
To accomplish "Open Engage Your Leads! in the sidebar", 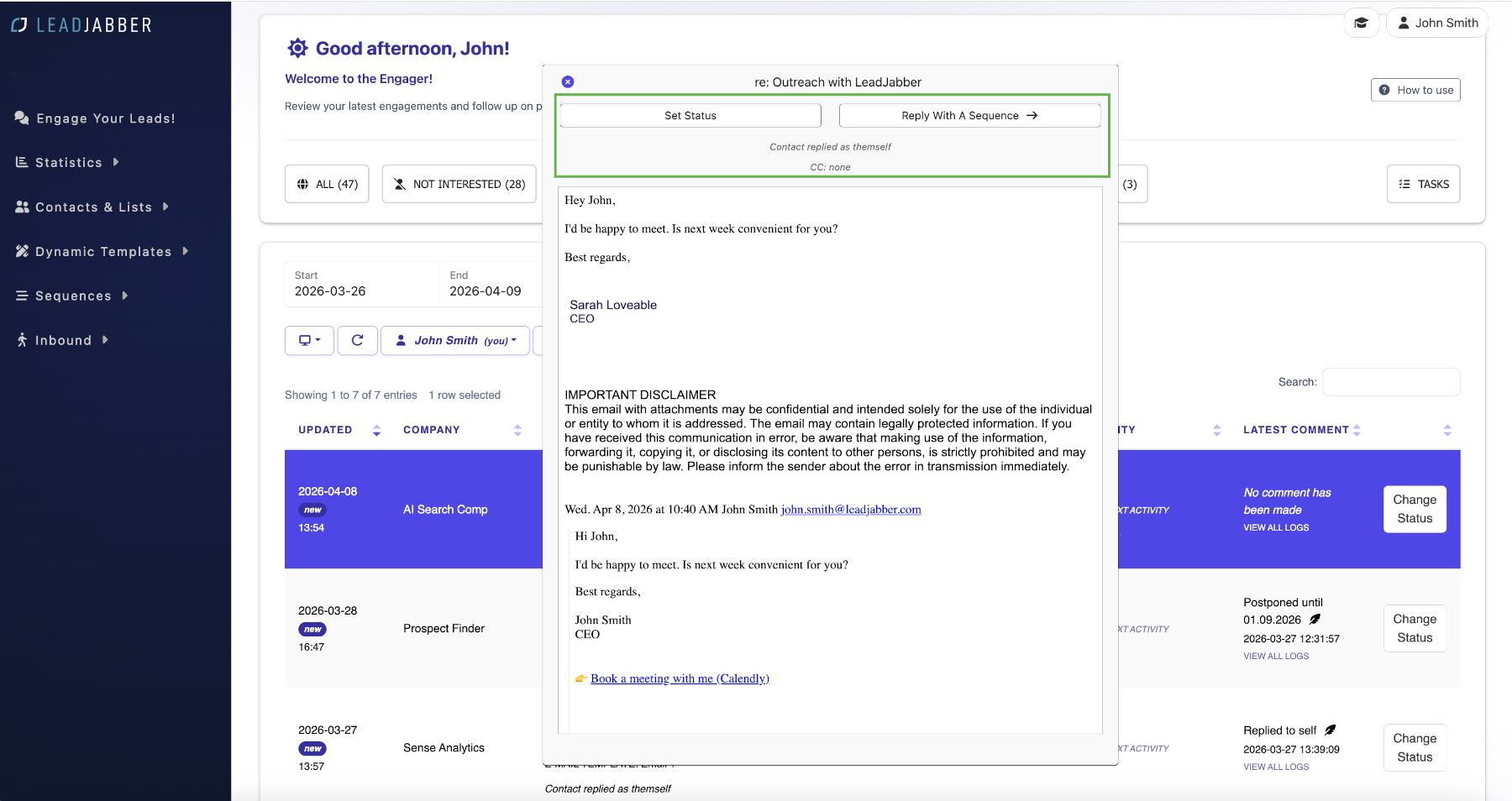I will (x=95, y=118).
